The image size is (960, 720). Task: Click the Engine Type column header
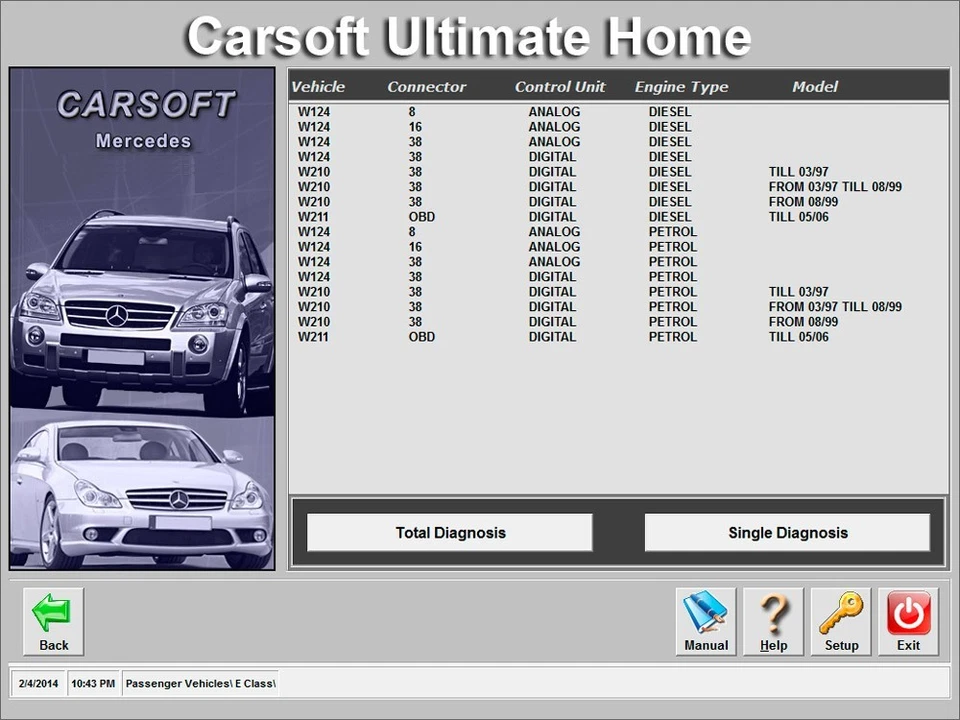click(x=681, y=86)
